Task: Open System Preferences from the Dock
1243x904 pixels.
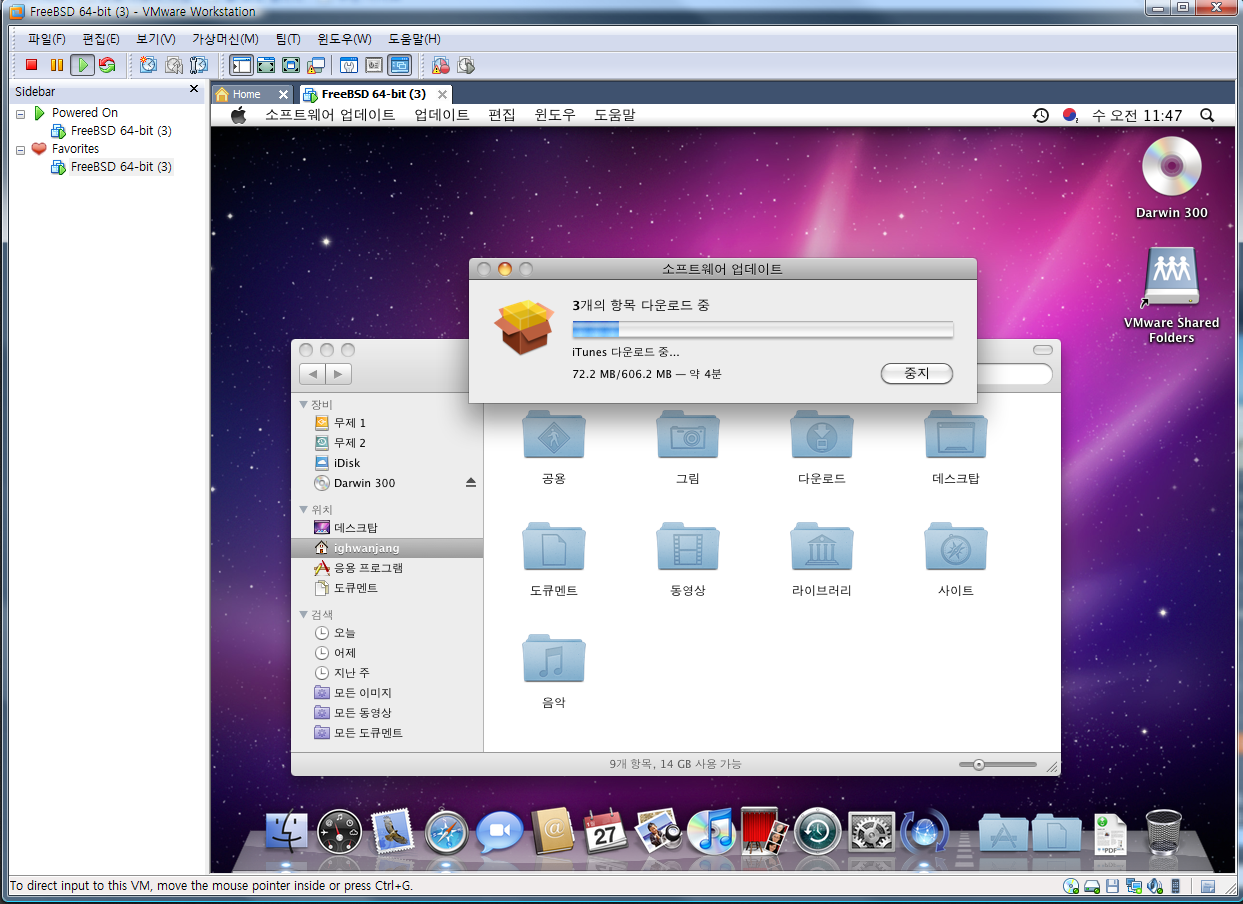Action: 871,832
